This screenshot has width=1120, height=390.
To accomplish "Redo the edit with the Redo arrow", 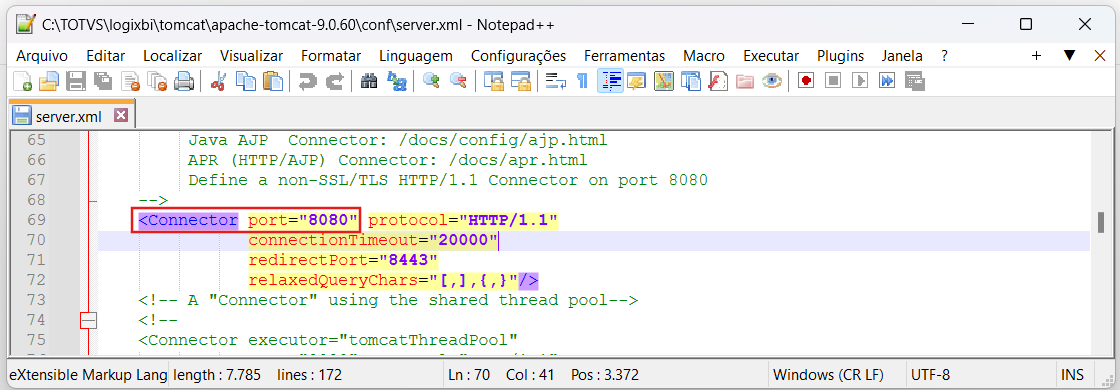I will coord(334,81).
